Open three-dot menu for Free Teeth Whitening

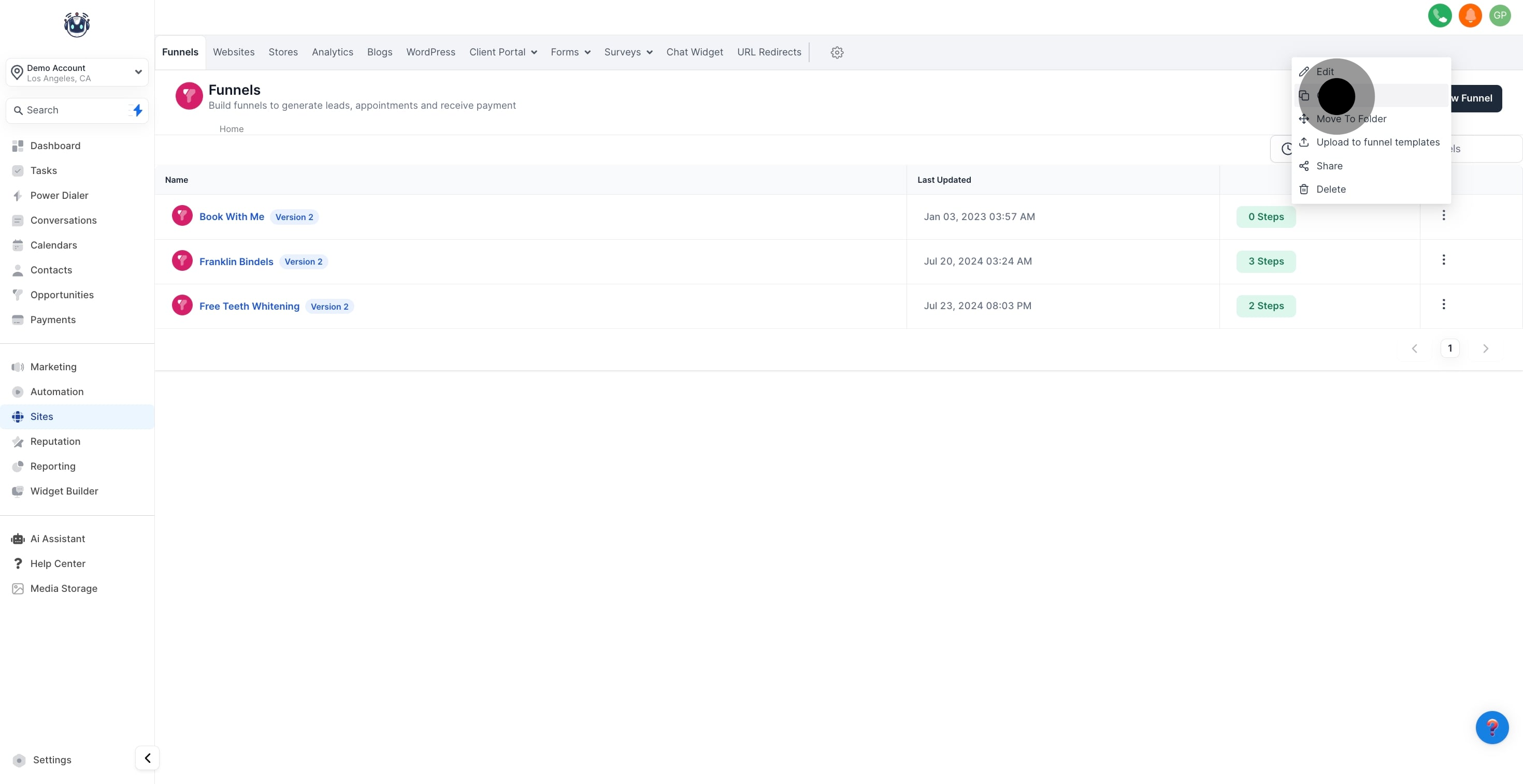[1443, 304]
